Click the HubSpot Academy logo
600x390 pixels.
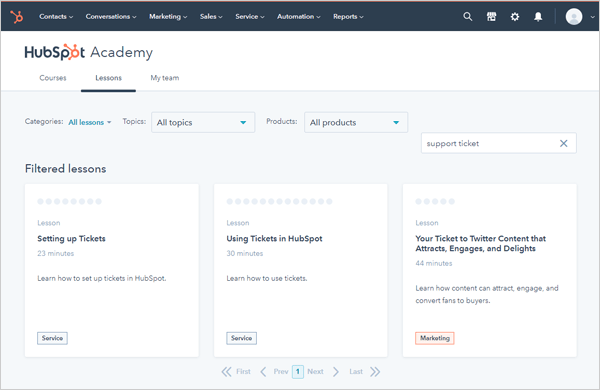click(x=88, y=52)
